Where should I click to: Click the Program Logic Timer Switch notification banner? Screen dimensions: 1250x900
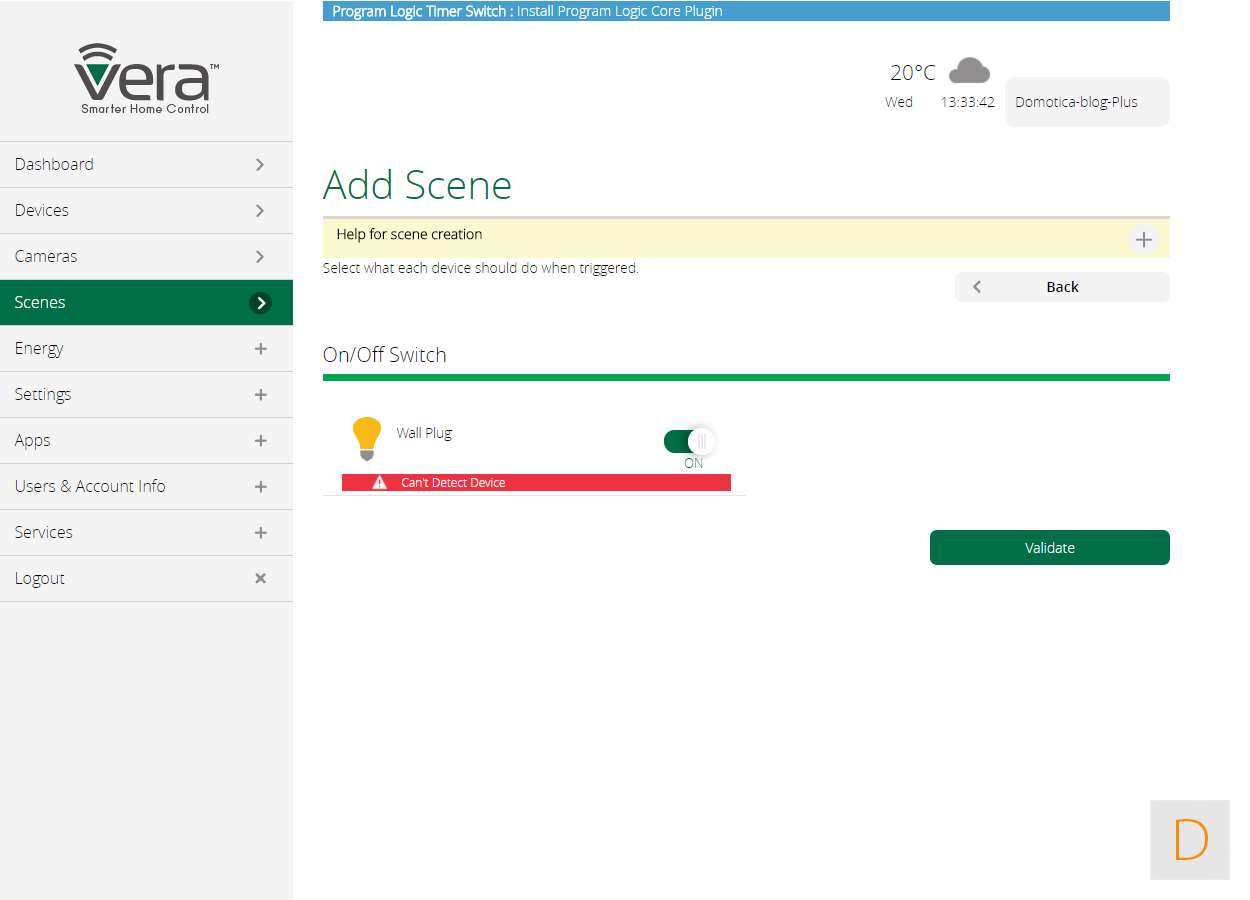point(745,11)
